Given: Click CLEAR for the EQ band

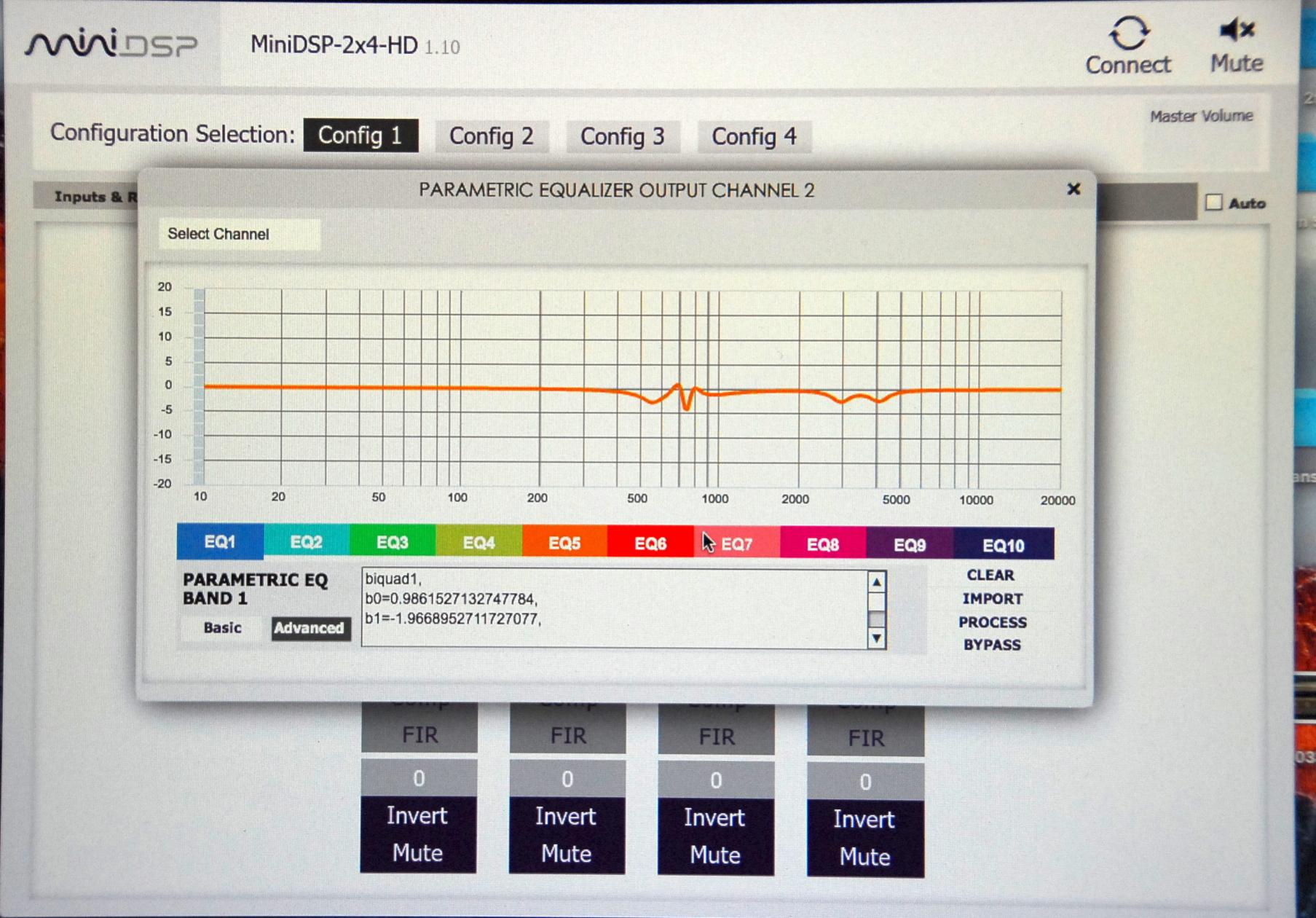Looking at the screenshot, I should coord(990,575).
